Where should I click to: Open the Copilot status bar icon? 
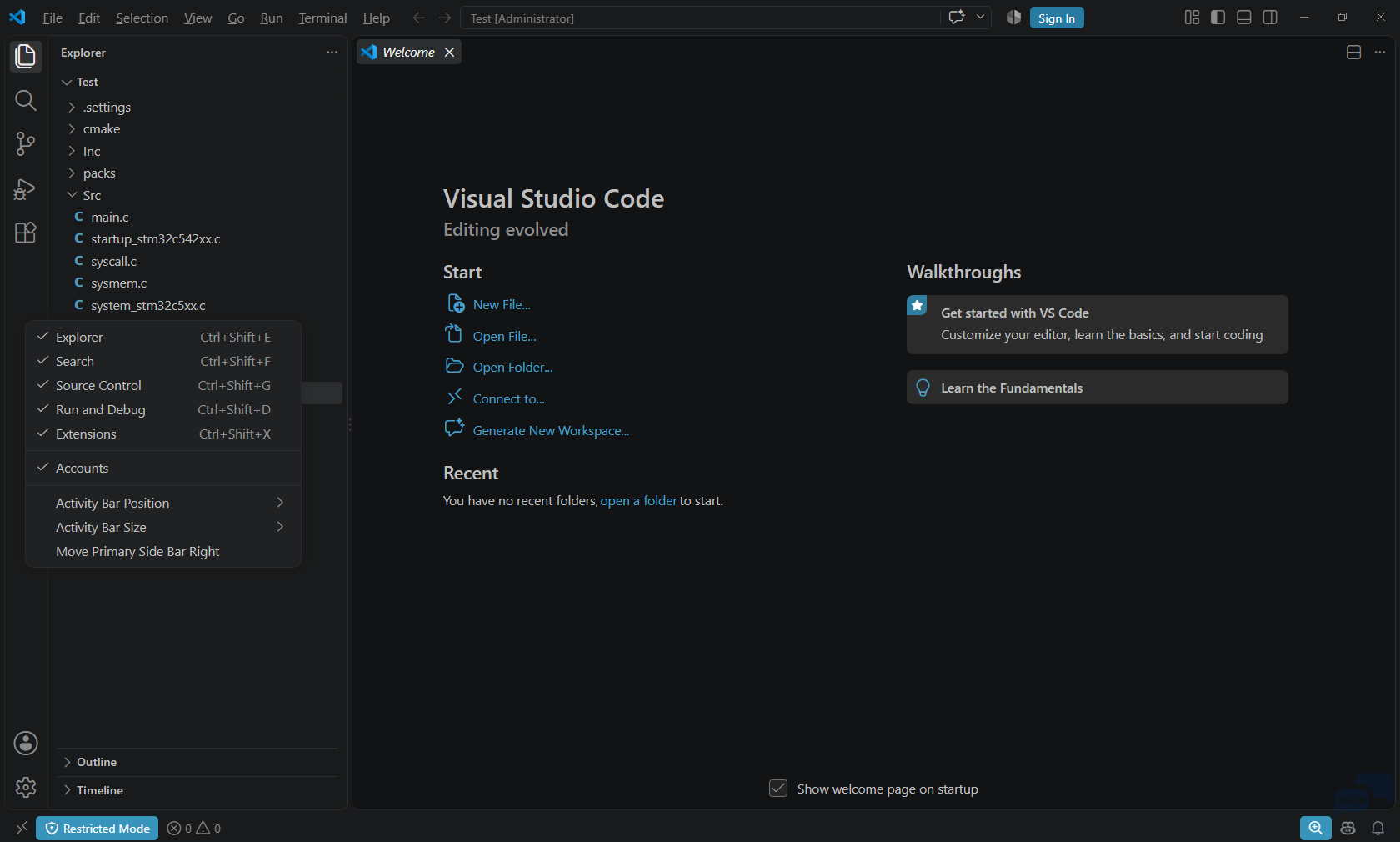click(1348, 828)
